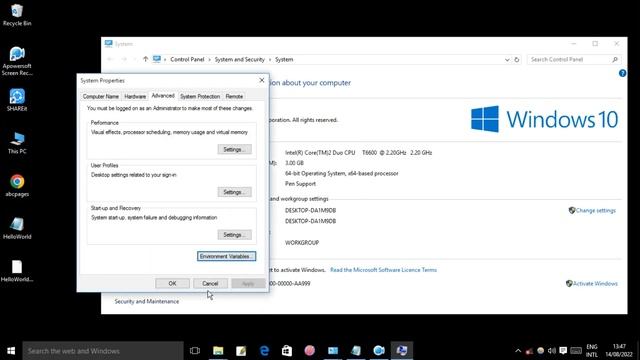Select the This PC desktop icon
The height and width of the screenshot is (360, 640).
pyautogui.click(x=17, y=143)
